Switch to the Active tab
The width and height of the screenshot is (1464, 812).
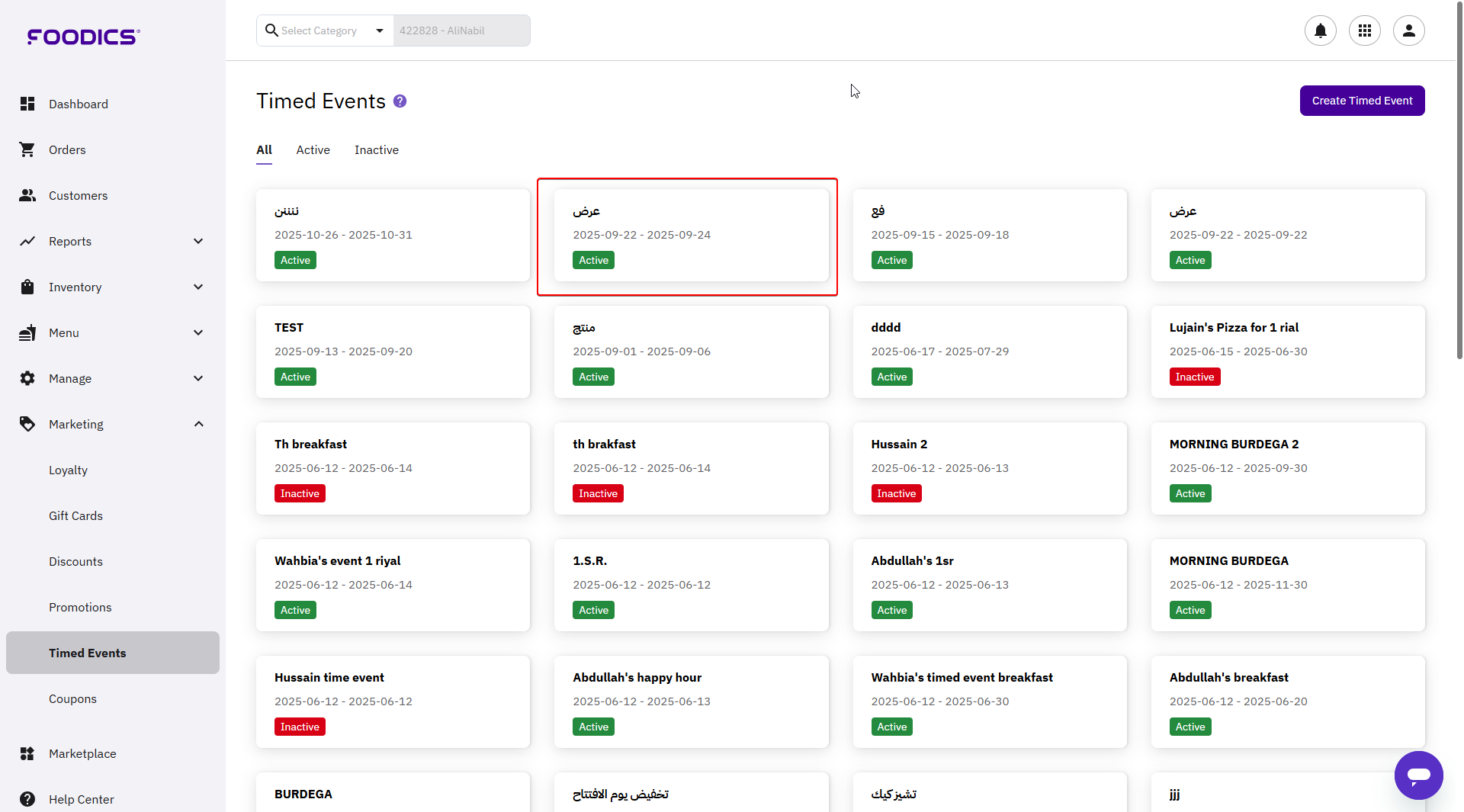tap(313, 150)
